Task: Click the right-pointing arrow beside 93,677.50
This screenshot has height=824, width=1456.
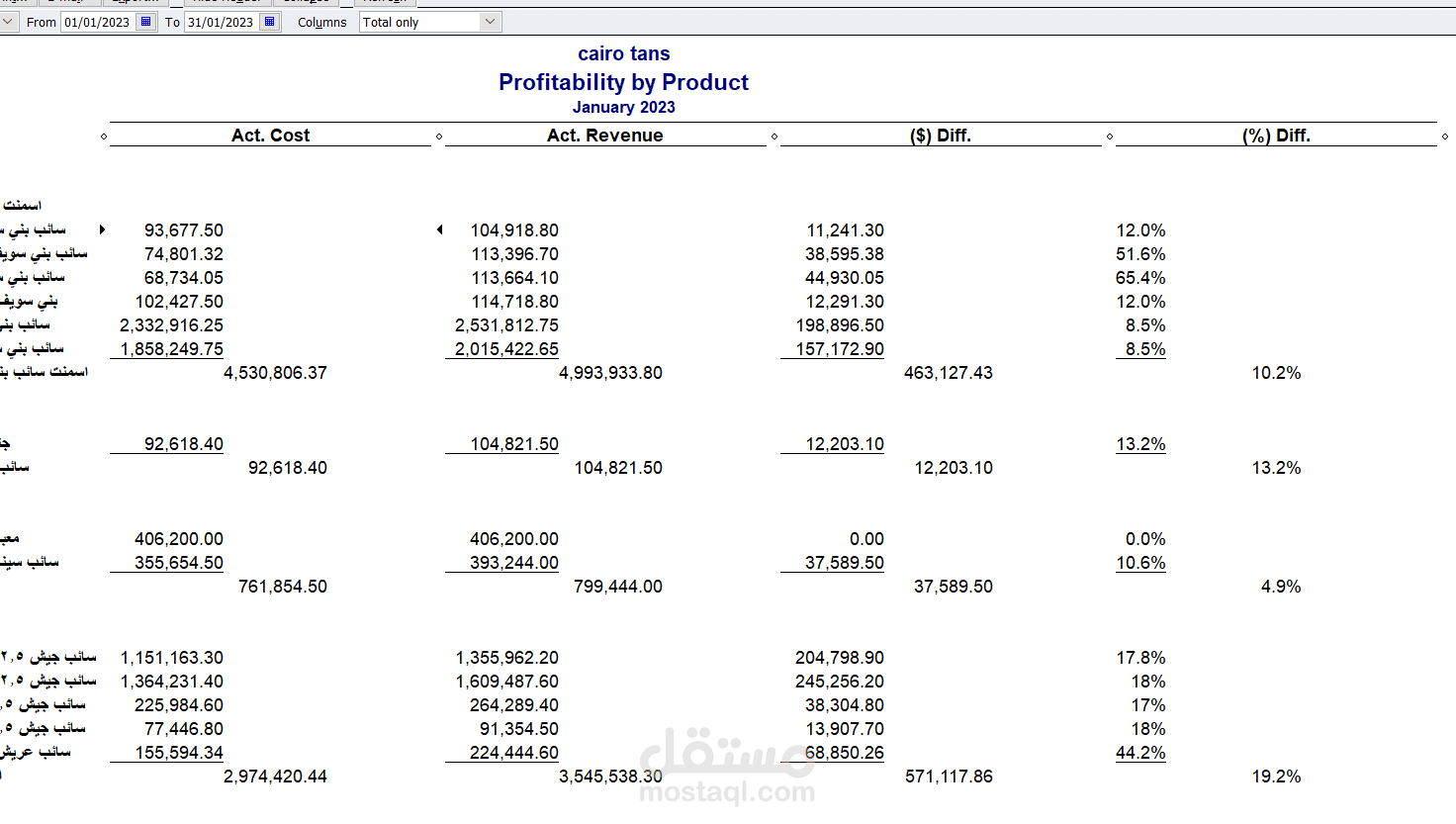Action: pyautogui.click(x=102, y=229)
